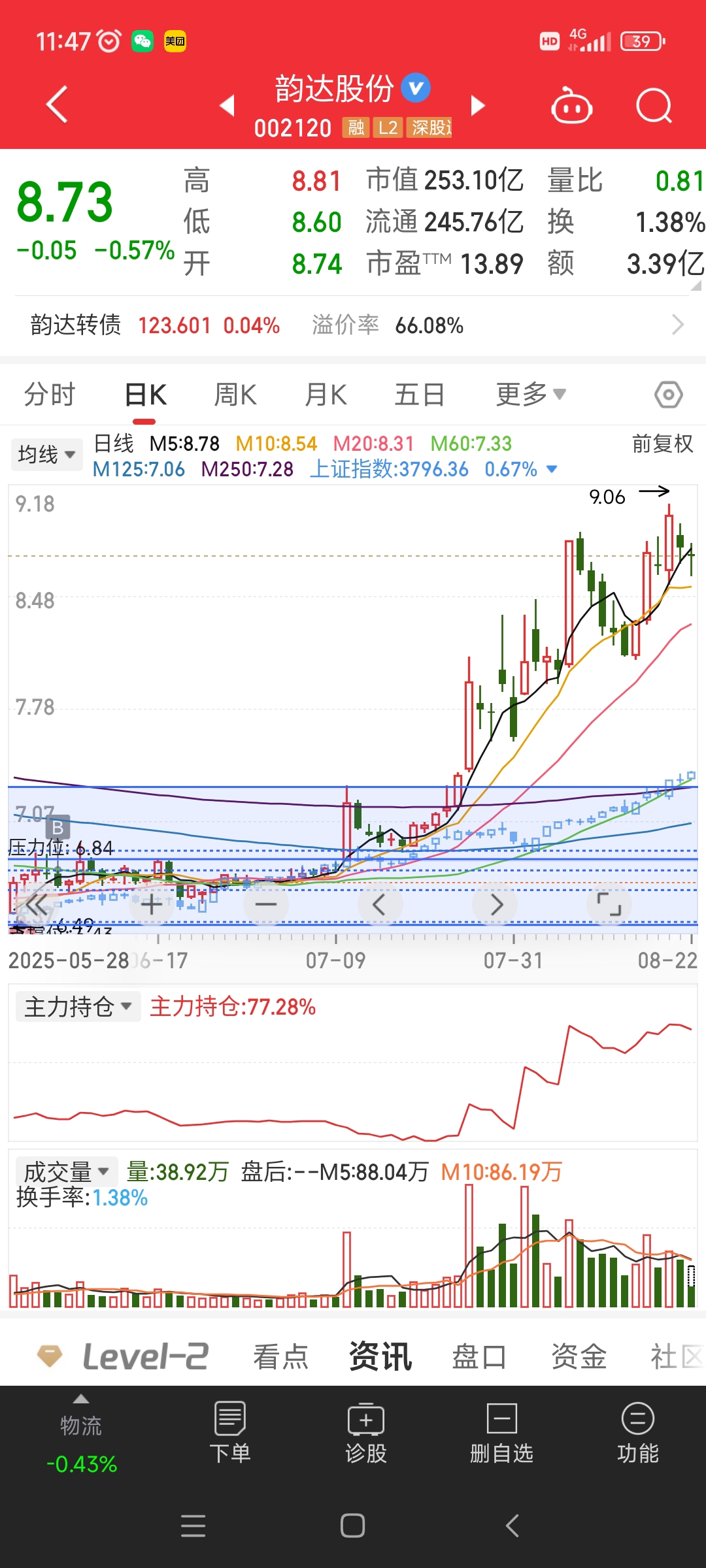Screen dimensions: 706x1568
Task: Open 成交量 indicator dropdown
Action: pyautogui.click(x=67, y=1171)
